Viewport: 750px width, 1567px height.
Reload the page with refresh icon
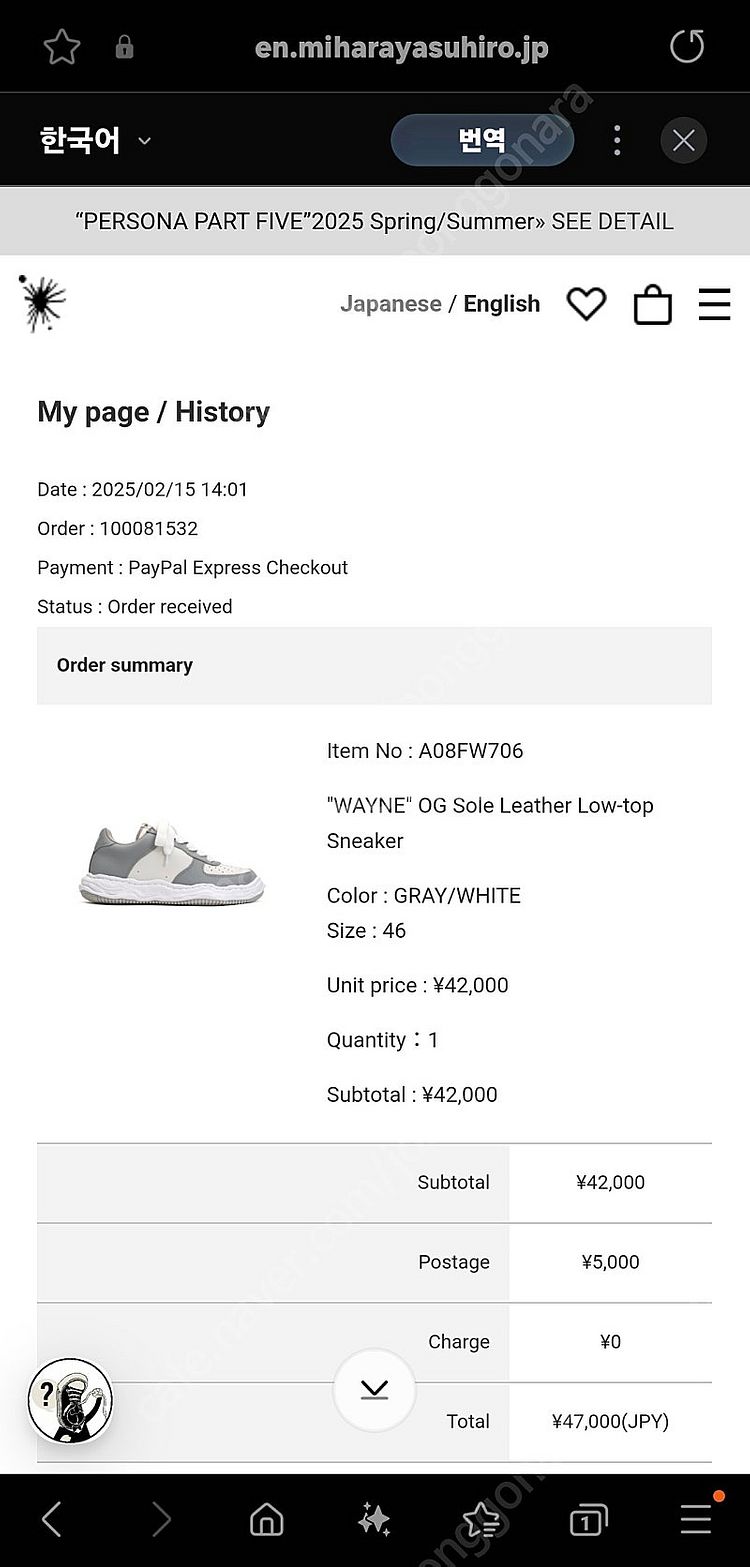point(687,46)
